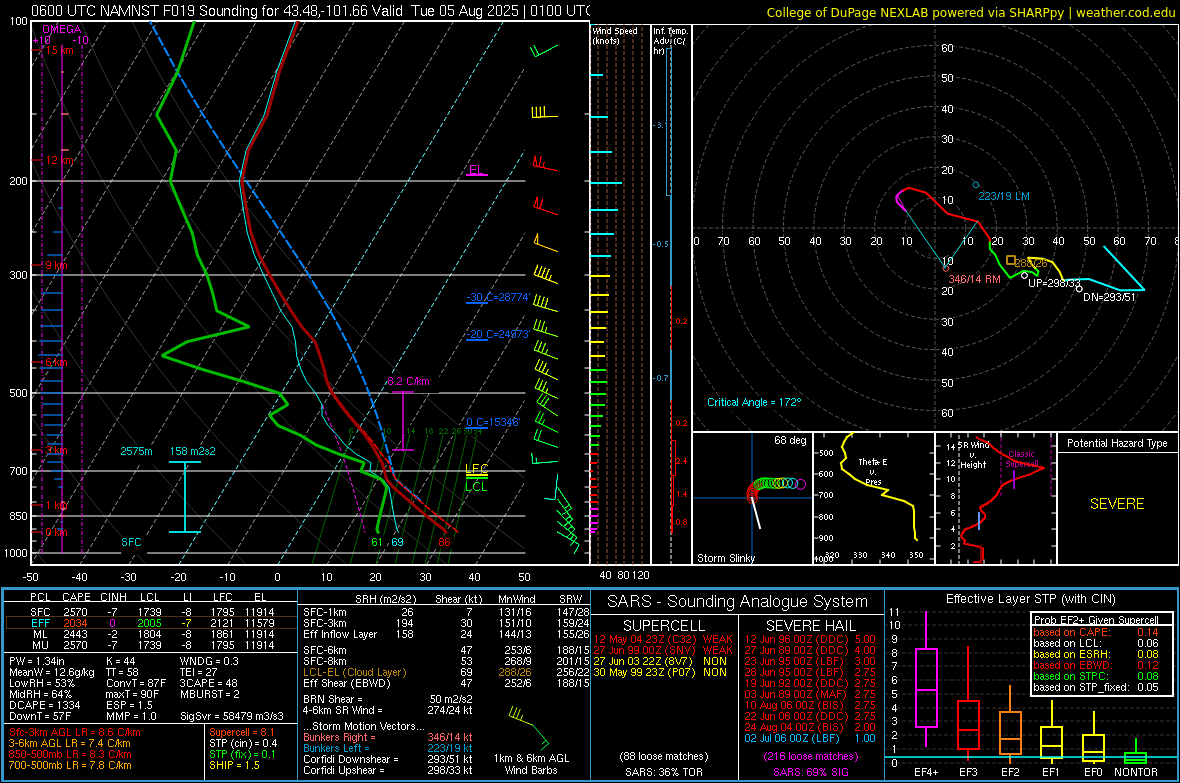Click the (88 loose matches) text
Screen dimensions: 1180x783
click(x=664, y=756)
